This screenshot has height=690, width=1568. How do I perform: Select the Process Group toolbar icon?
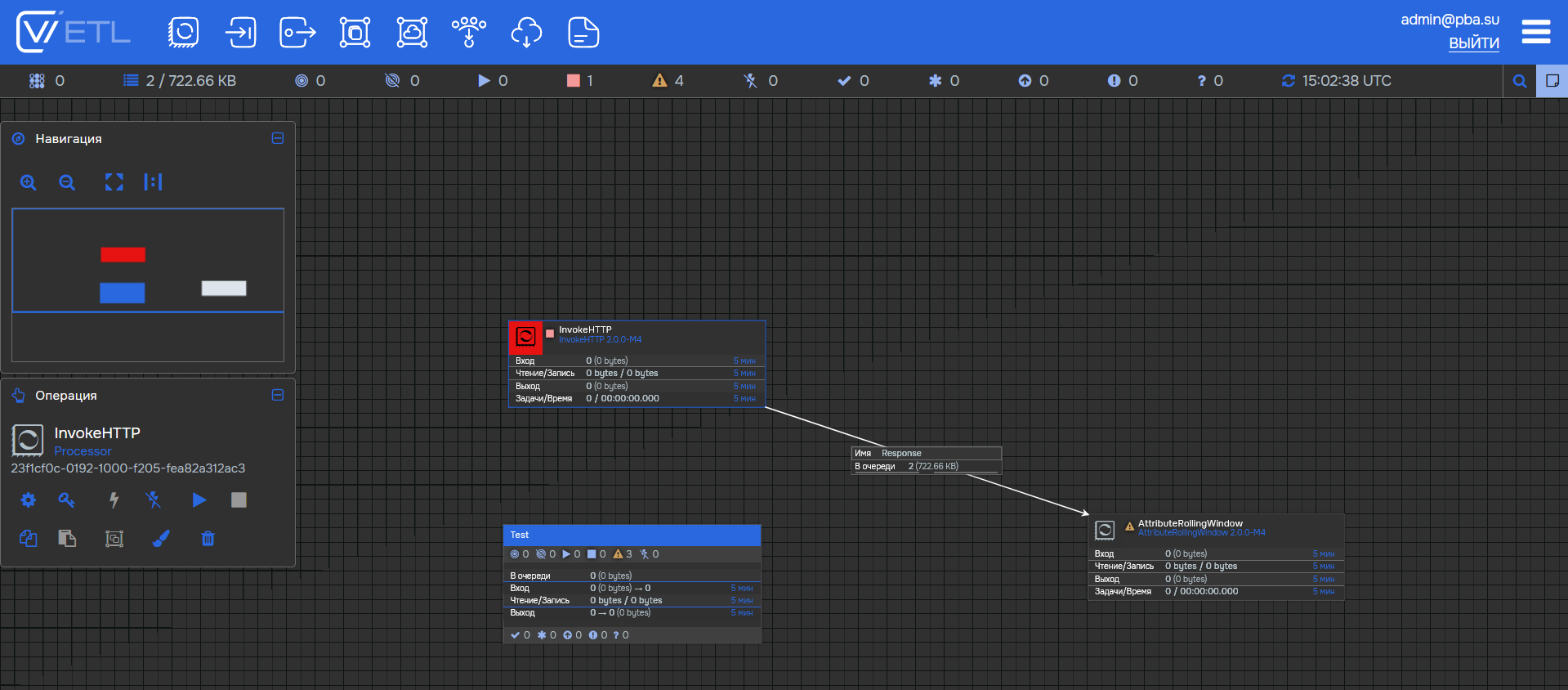(355, 33)
